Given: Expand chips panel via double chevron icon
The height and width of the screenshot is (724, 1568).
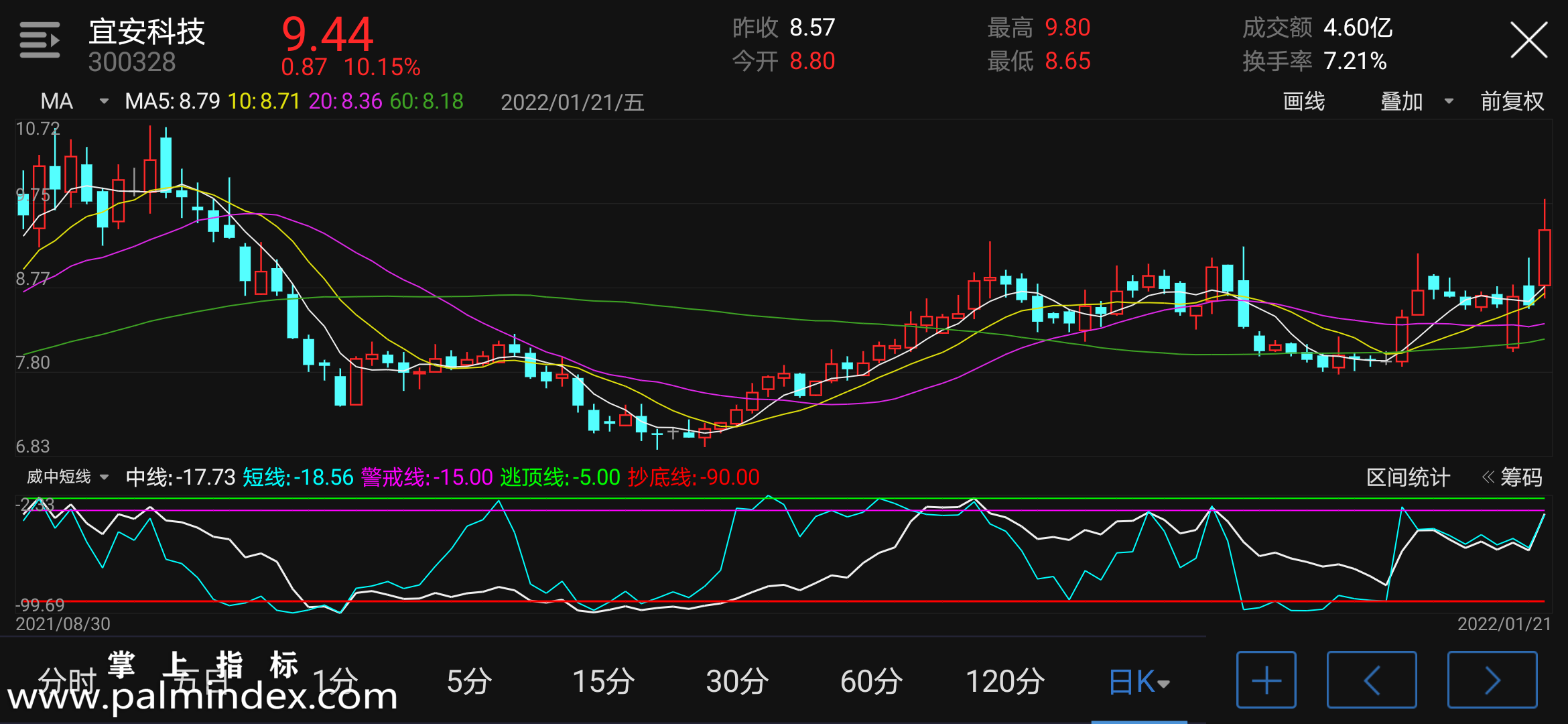Looking at the screenshot, I should coord(1488,477).
